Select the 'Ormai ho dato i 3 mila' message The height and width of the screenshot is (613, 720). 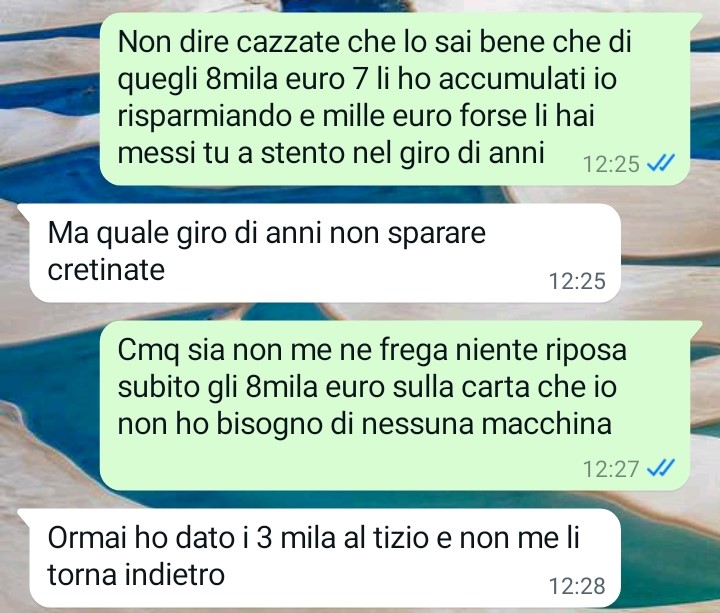325,558
